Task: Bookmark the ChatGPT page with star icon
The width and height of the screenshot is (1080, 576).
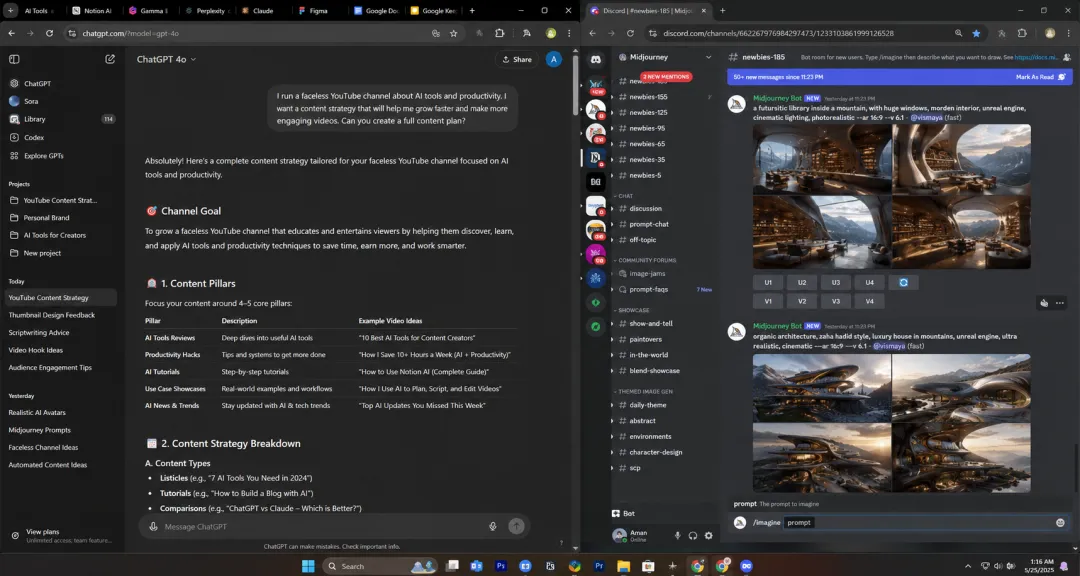Action: (453, 33)
